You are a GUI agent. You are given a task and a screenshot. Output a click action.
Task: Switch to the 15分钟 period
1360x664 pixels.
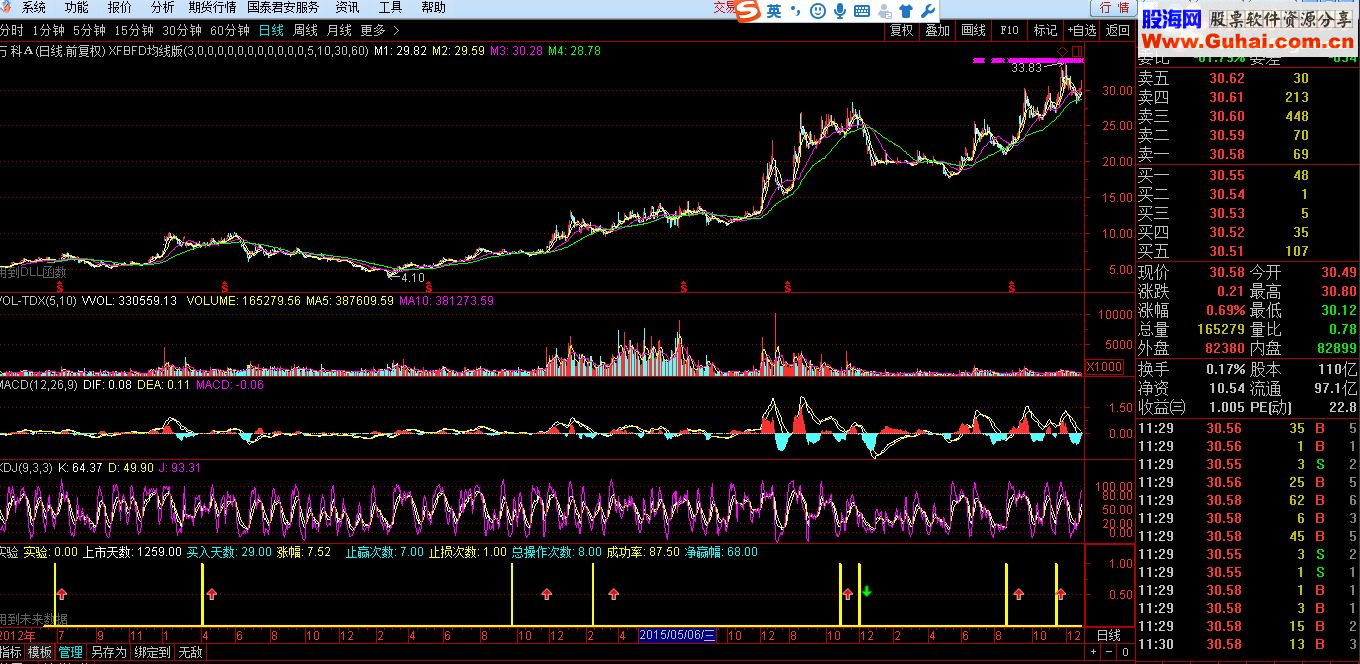(x=134, y=31)
